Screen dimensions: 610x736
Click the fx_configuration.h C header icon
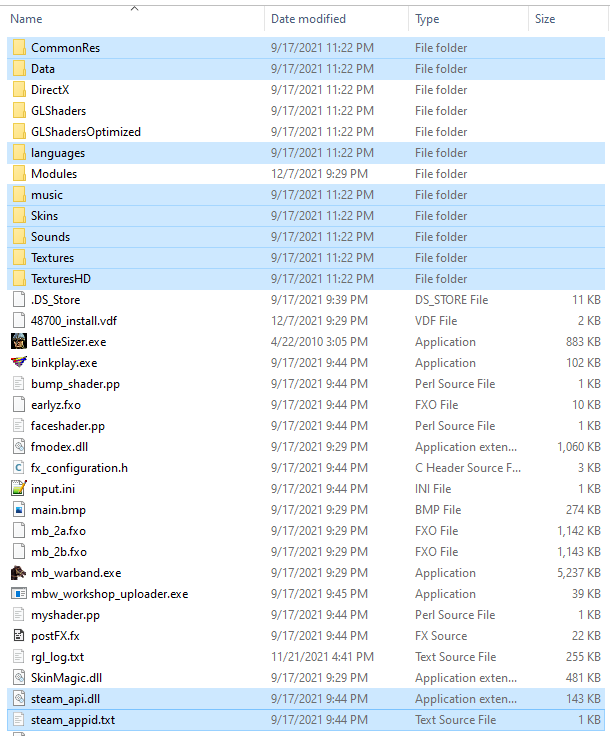tap(19, 468)
